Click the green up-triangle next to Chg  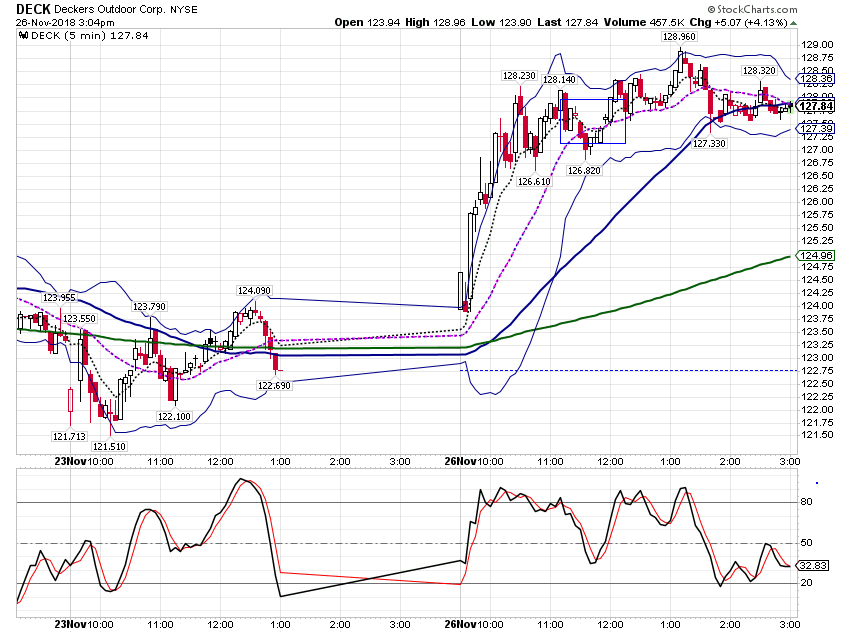794,23
